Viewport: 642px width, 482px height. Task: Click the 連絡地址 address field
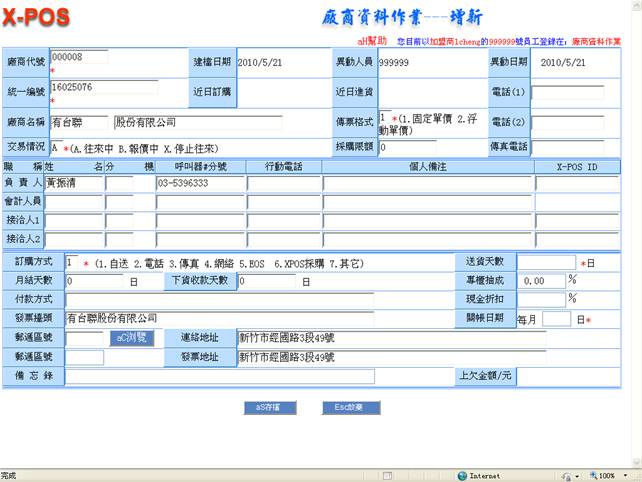tap(391, 338)
